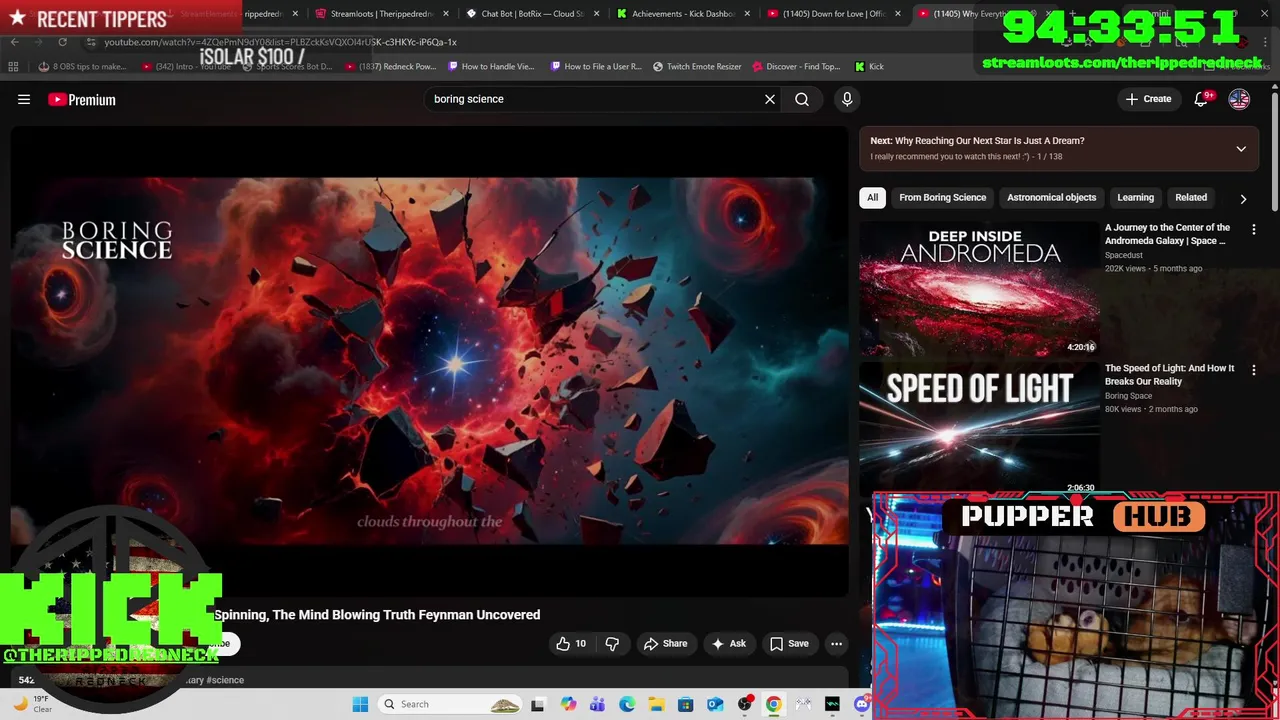
Task: Open How to File a User R... bookmark
Action: click(x=595, y=66)
